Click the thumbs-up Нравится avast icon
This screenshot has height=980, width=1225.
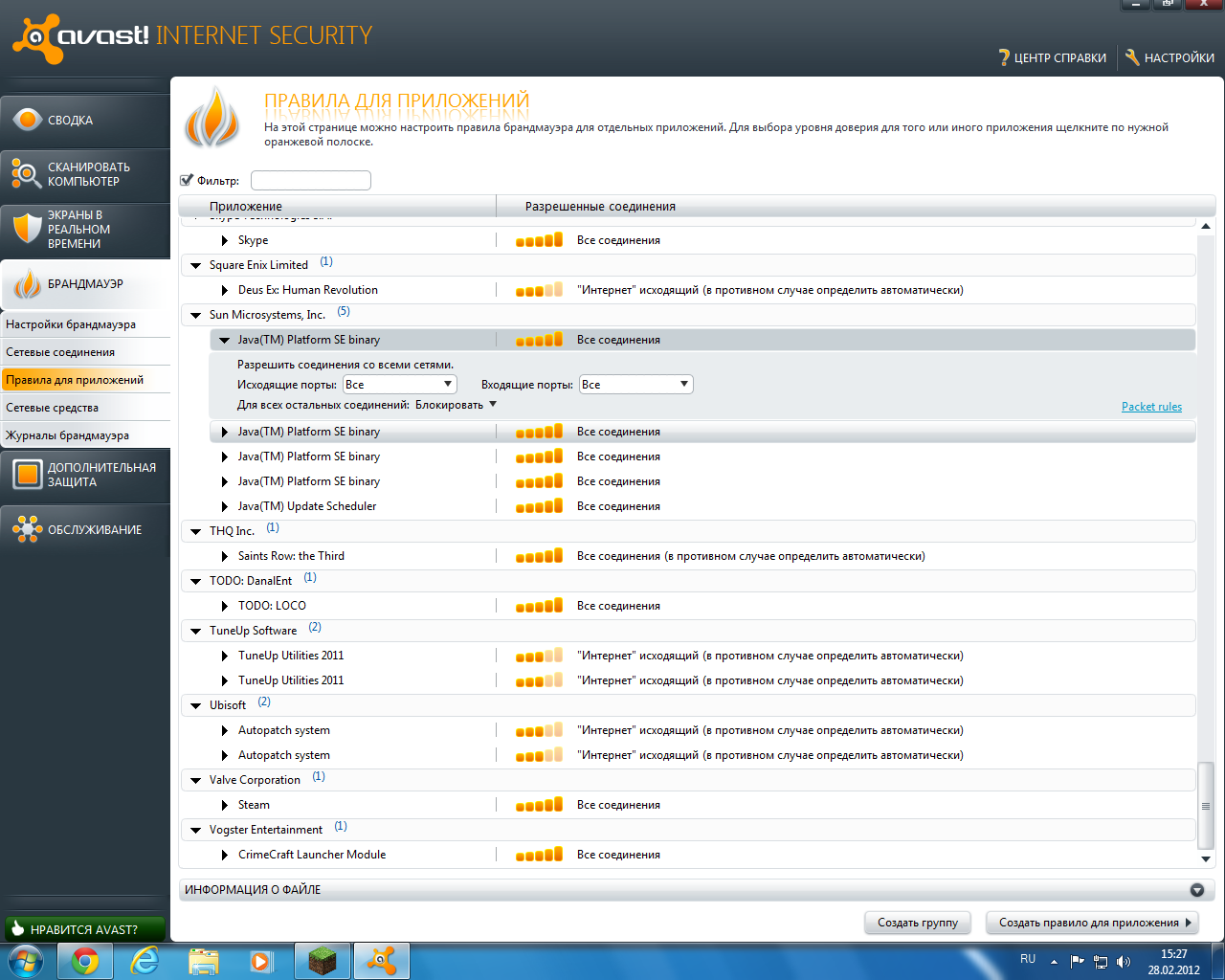point(17,929)
